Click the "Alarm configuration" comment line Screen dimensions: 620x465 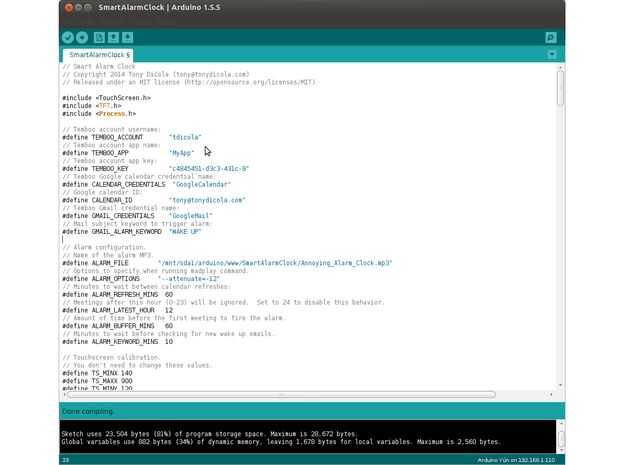click(104, 248)
